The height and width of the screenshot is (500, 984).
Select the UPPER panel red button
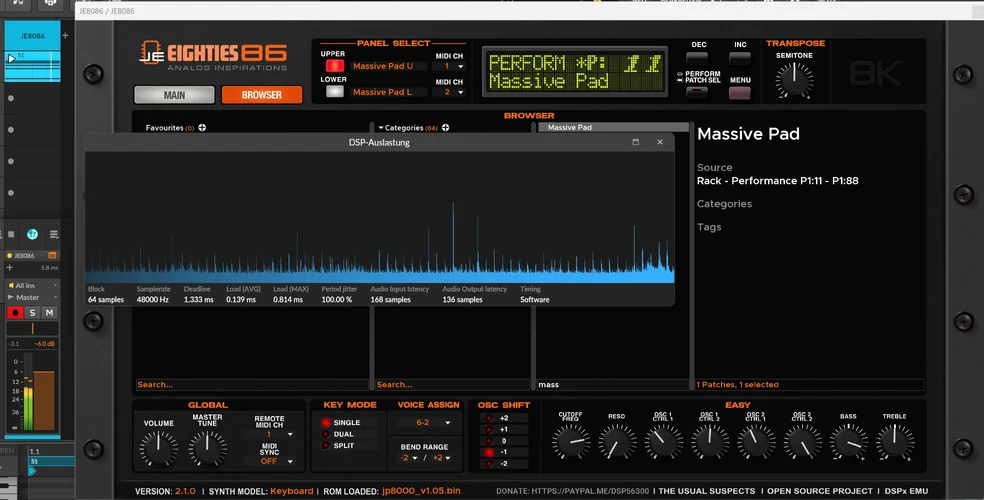click(334, 66)
